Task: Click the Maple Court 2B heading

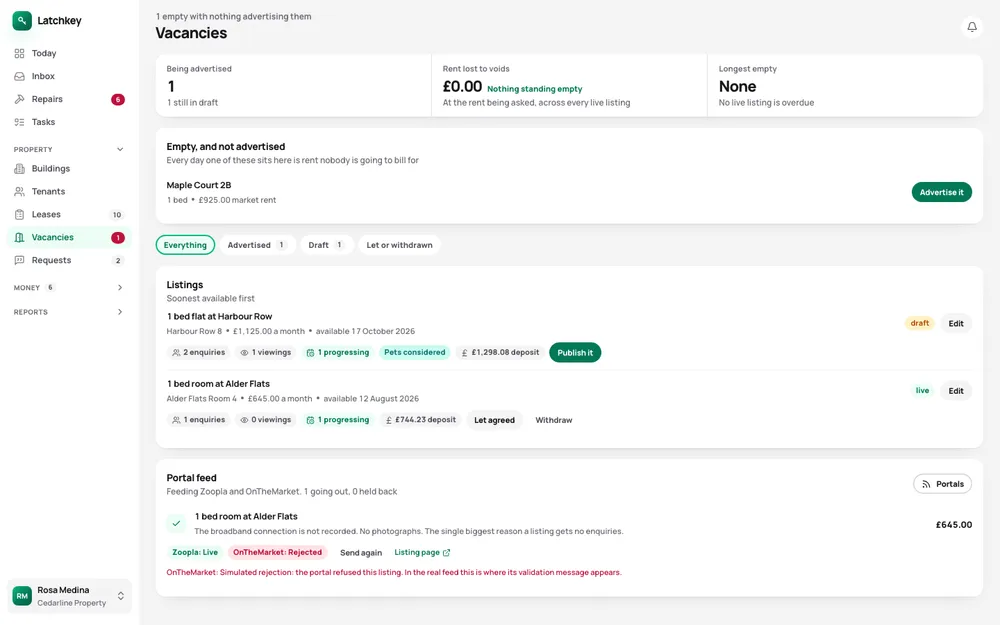Action: point(199,186)
